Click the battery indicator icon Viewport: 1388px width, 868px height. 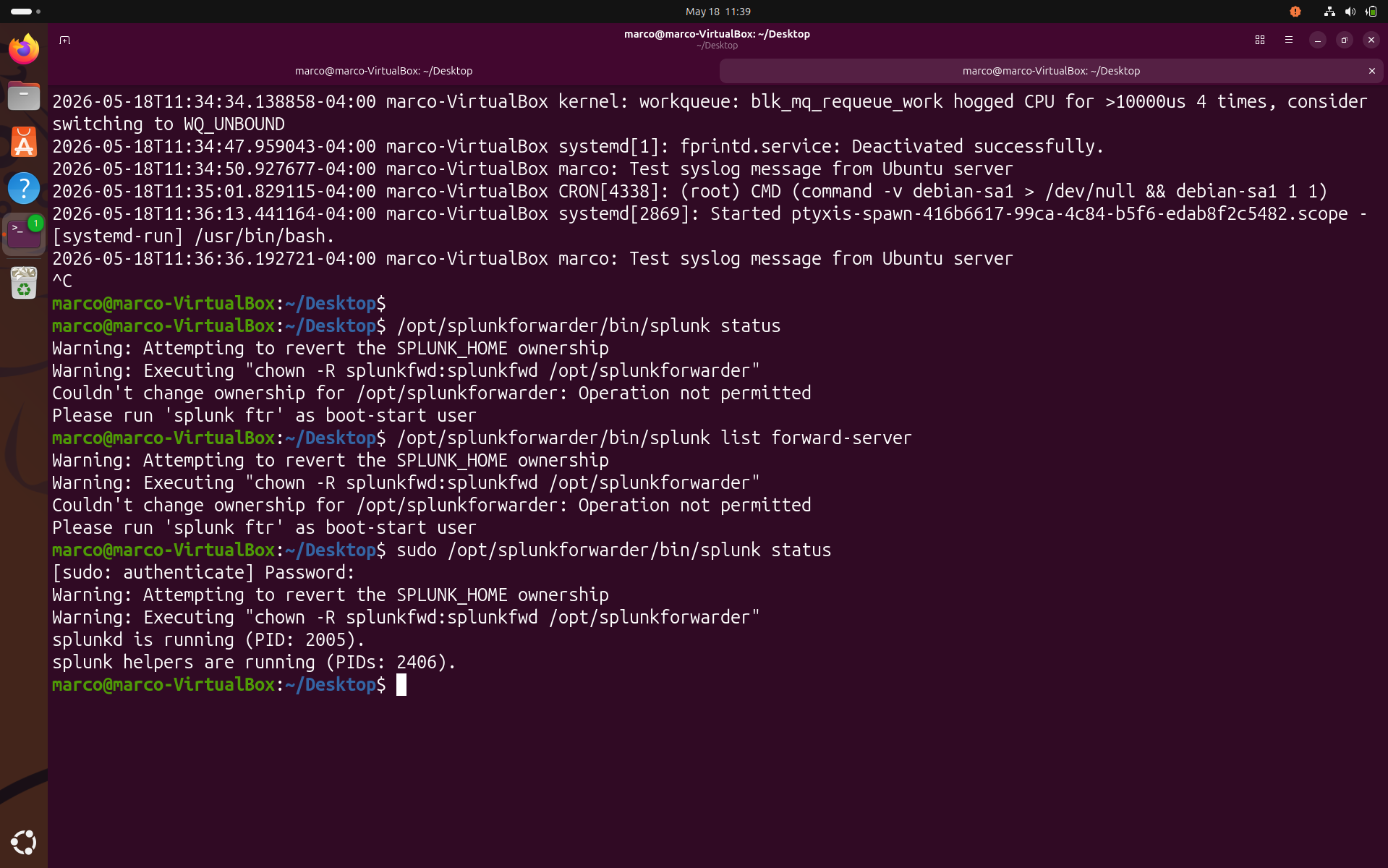(x=1371, y=12)
